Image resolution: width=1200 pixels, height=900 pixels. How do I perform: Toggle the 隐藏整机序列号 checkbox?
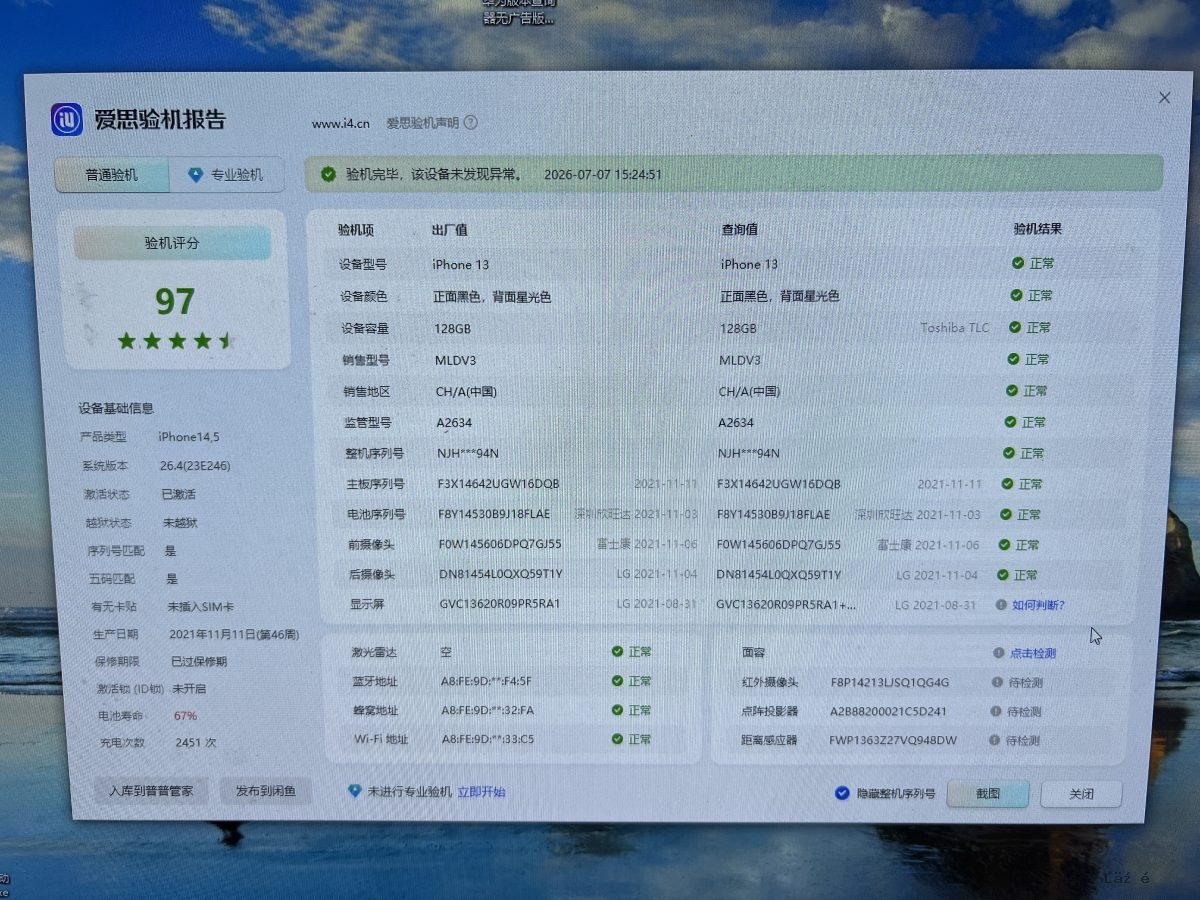(842, 794)
